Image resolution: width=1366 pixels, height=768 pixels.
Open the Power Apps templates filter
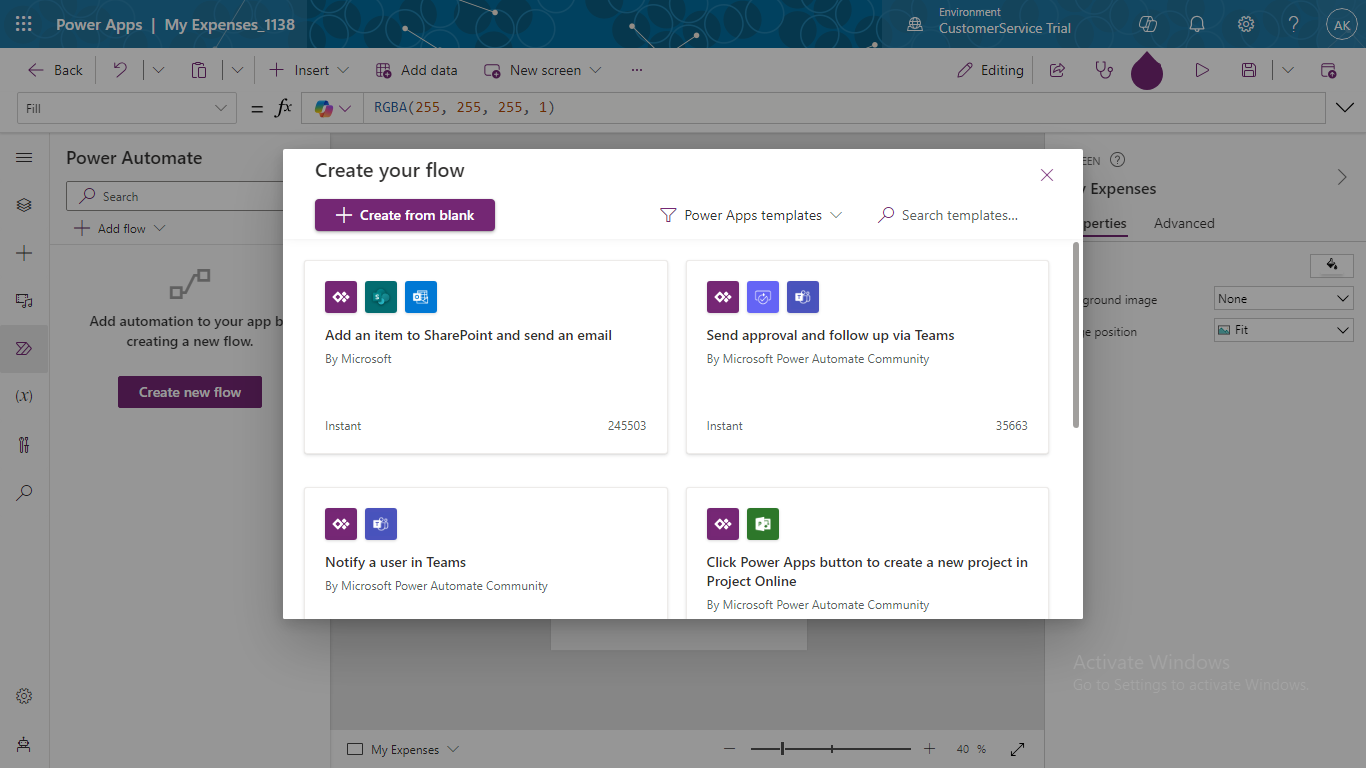[751, 214]
